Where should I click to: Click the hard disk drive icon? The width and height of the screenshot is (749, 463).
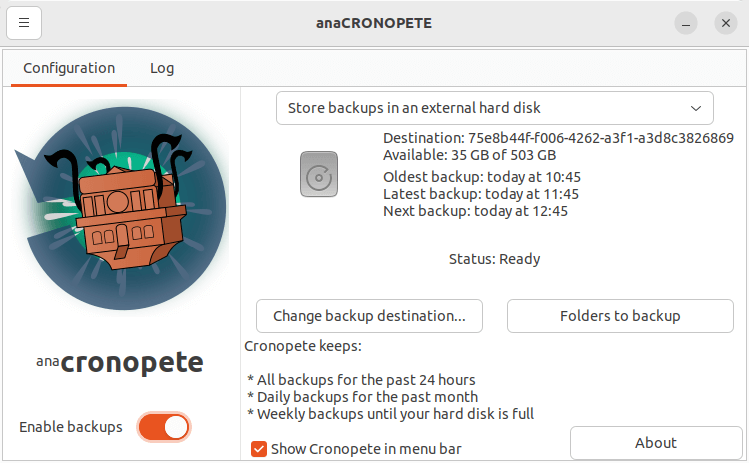click(x=319, y=174)
